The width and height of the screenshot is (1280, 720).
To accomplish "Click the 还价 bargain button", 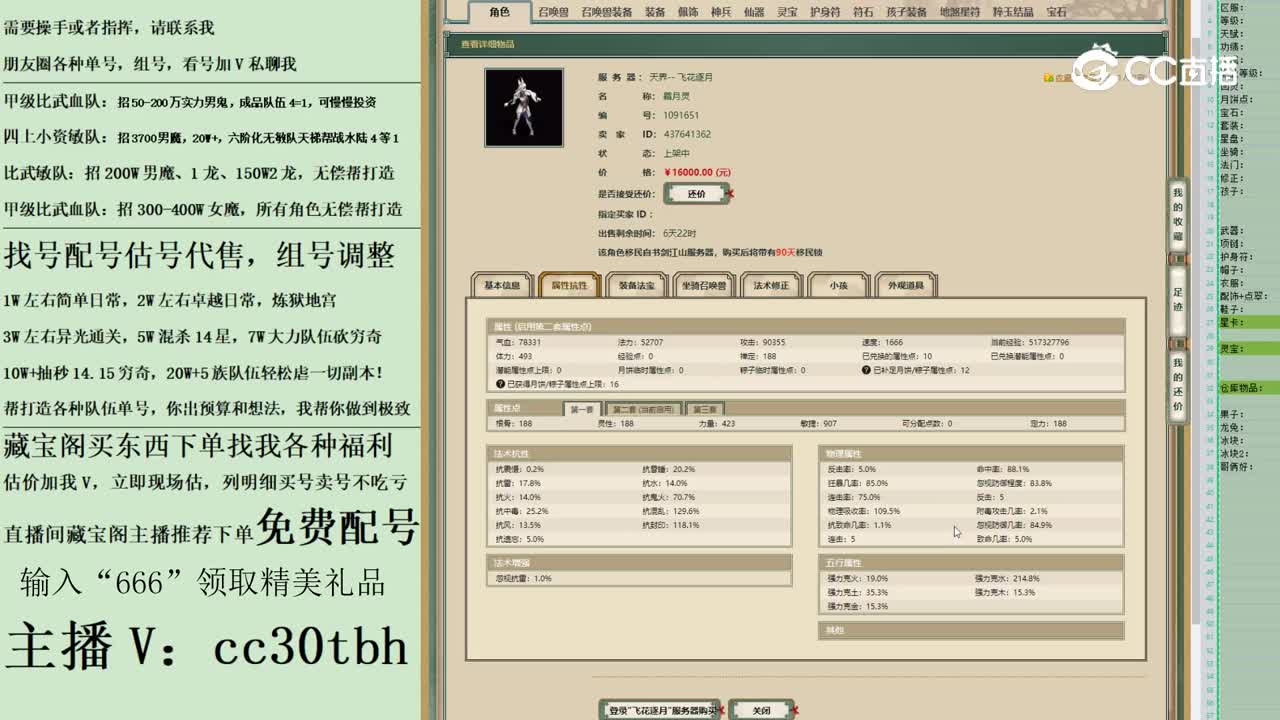I will (696, 194).
